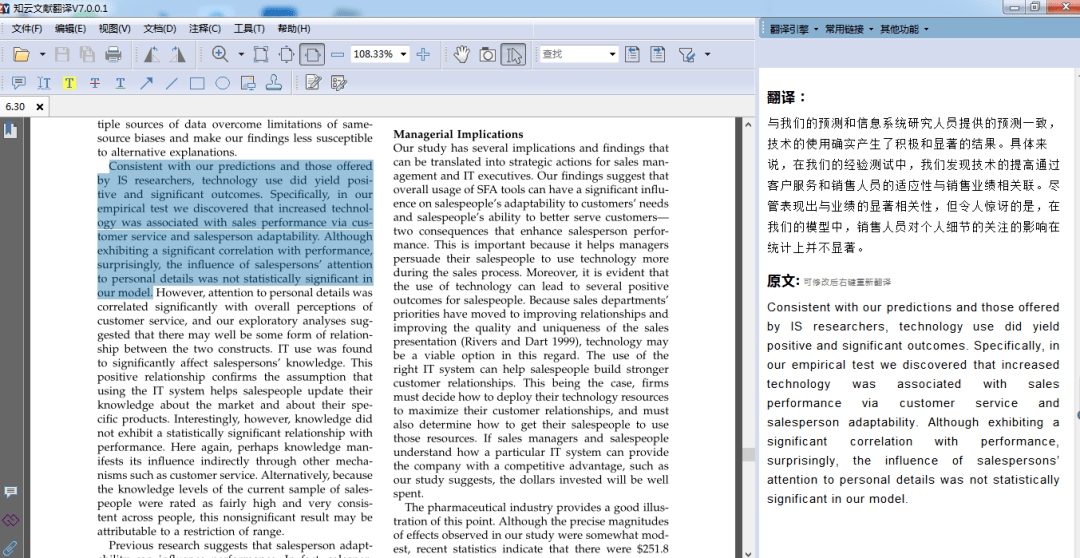Open the 文件(F) menu
The width and height of the screenshot is (1080, 558).
tap(27, 29)
